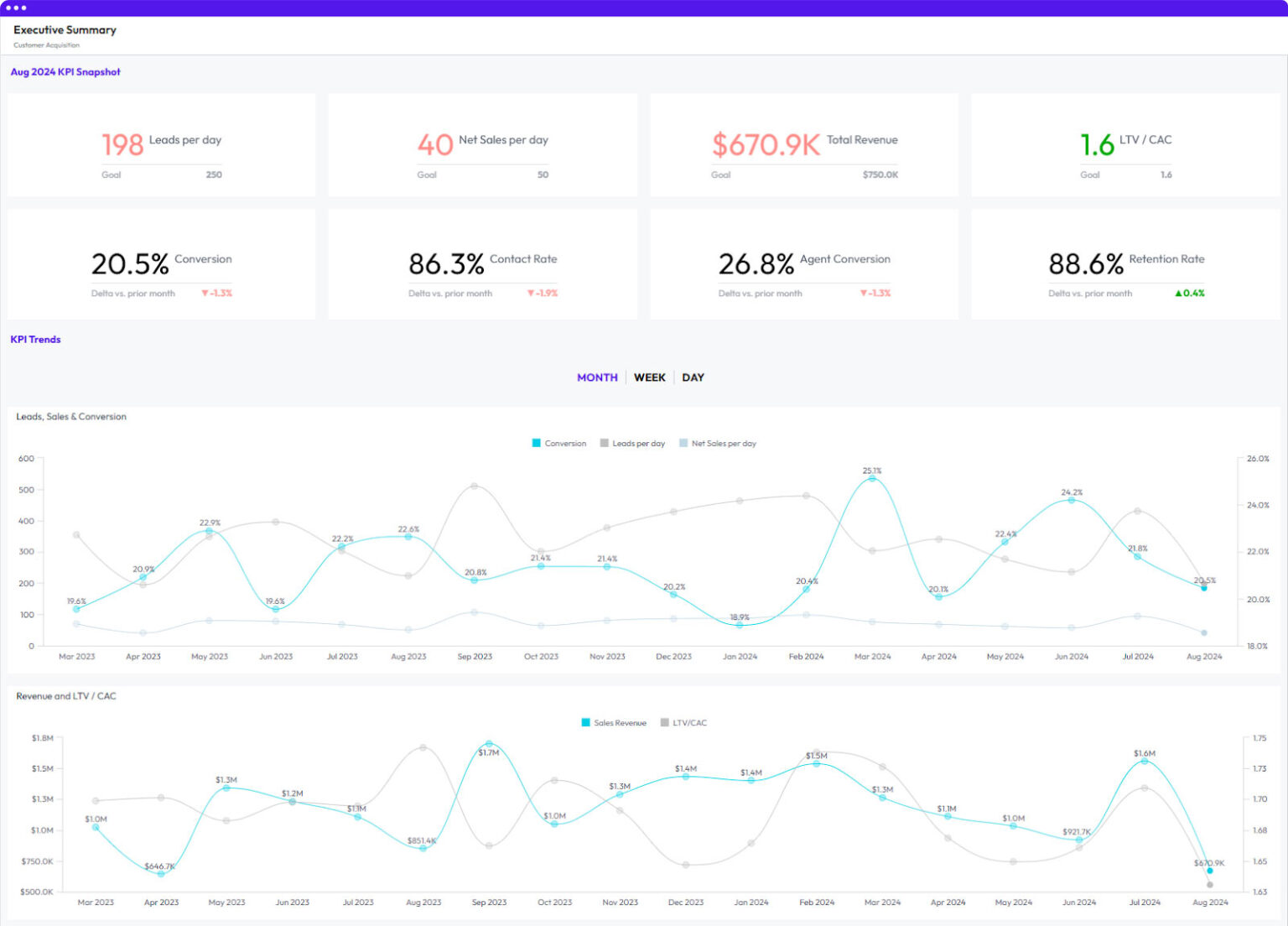This screenshot has width=1288, height=926.
Task: Click the Conversion color swatch in the legend
Action: pyautogui.click(x=535, y=443)
